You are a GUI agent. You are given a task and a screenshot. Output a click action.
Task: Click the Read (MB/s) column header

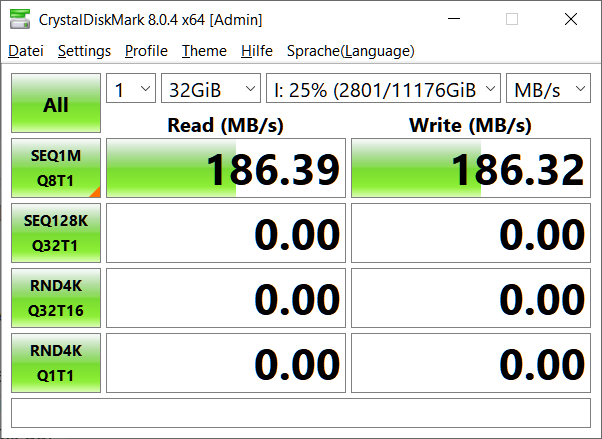click(226, 125)
